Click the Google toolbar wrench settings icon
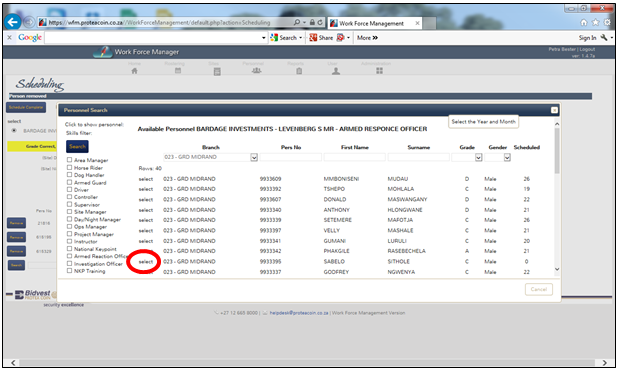 (604, 37)
